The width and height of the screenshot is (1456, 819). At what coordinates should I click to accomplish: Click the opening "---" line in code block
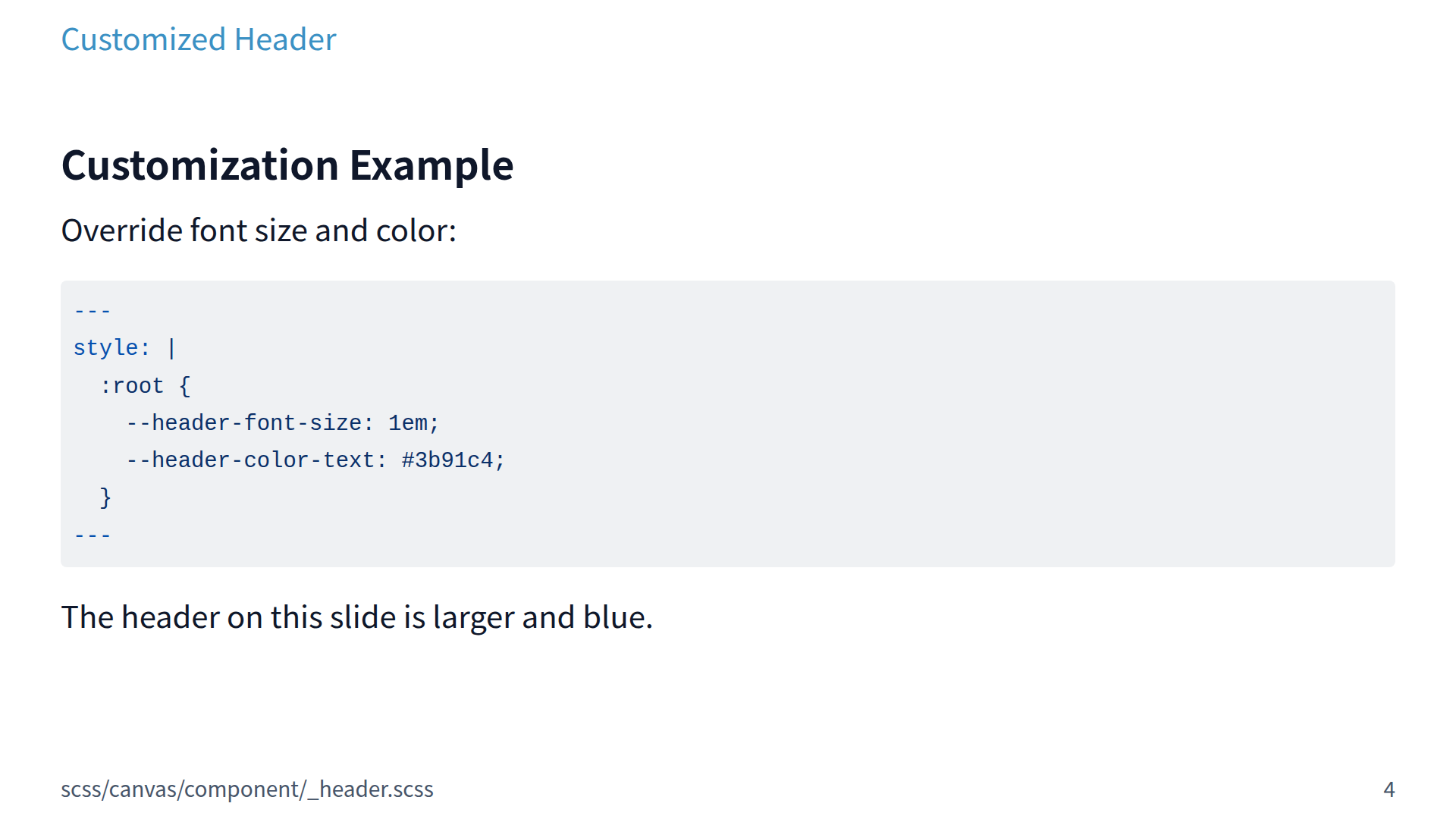93,311
